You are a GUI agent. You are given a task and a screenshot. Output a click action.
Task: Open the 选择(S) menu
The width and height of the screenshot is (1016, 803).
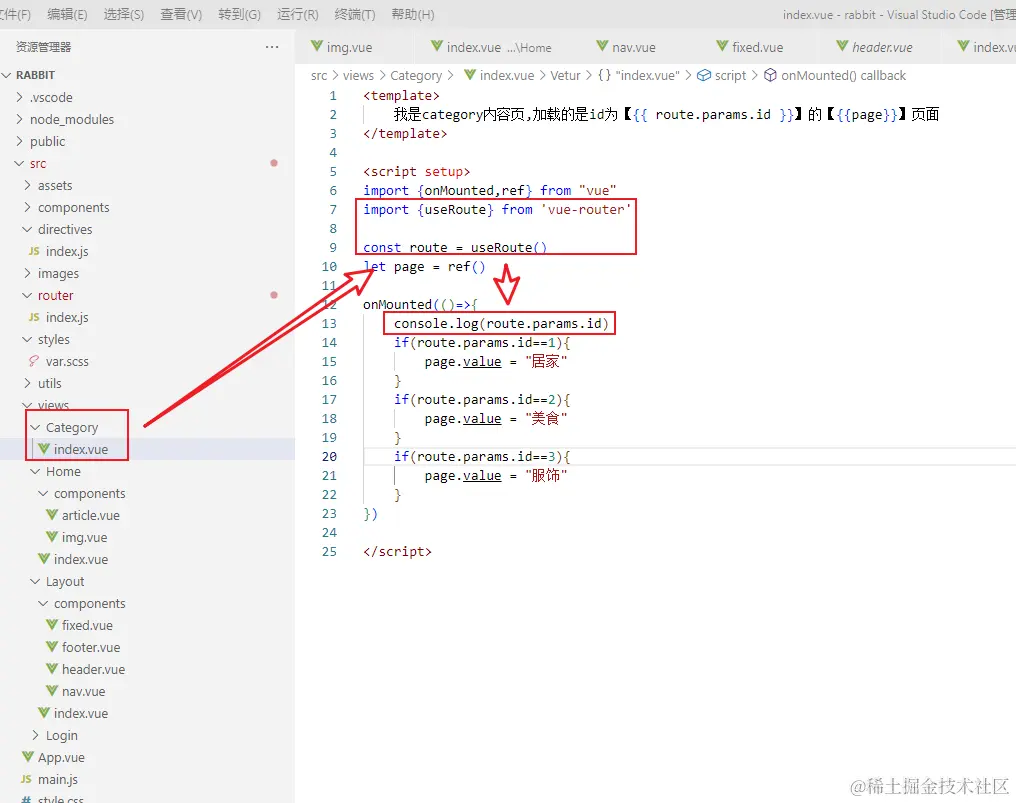pos(124,14)
